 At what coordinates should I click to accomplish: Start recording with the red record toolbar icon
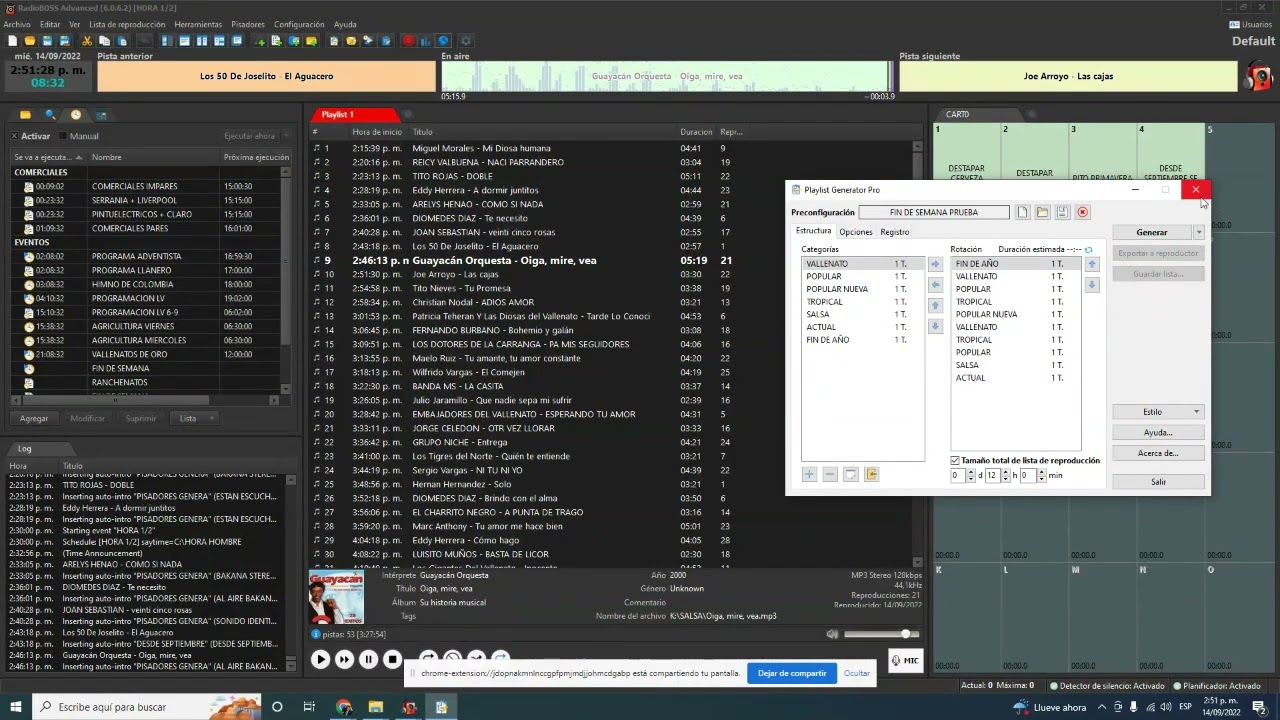click(x=408, y=41)
